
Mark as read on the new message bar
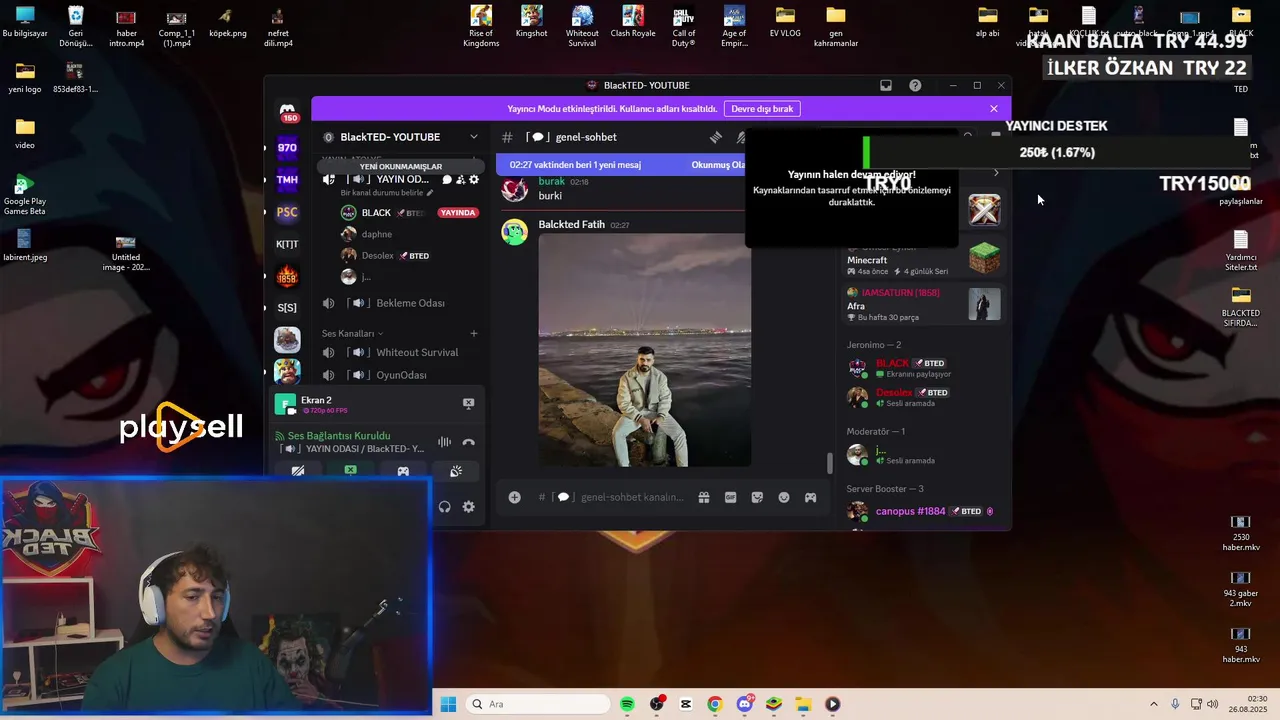coord(718,165)
